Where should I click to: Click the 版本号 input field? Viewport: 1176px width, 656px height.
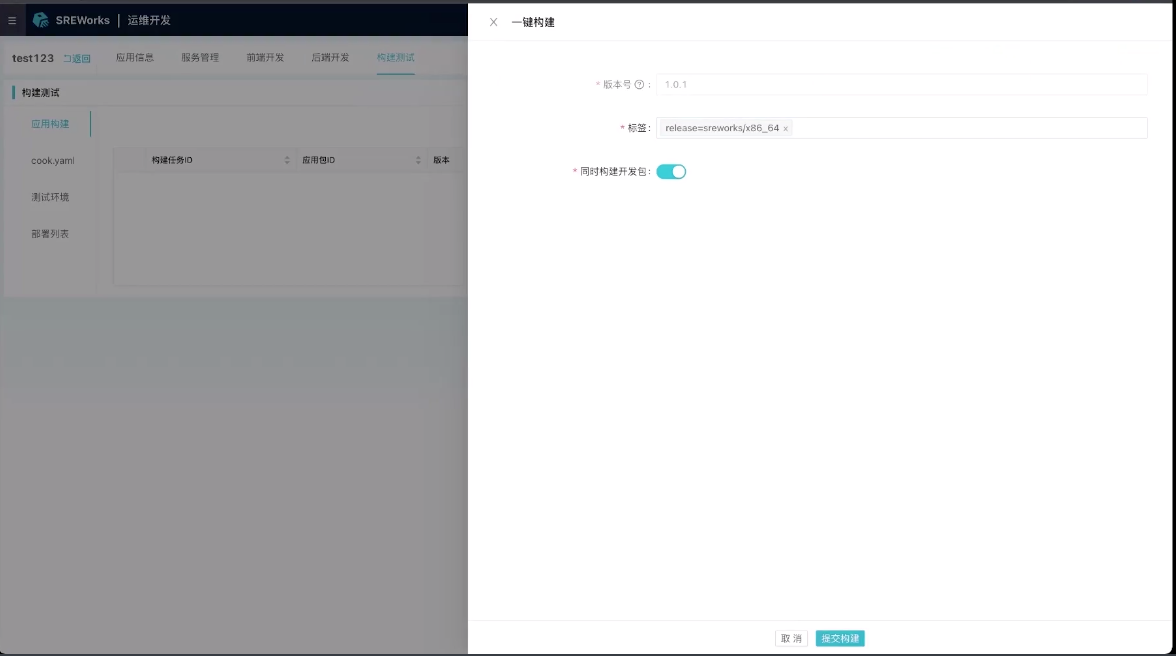point(900,85)
